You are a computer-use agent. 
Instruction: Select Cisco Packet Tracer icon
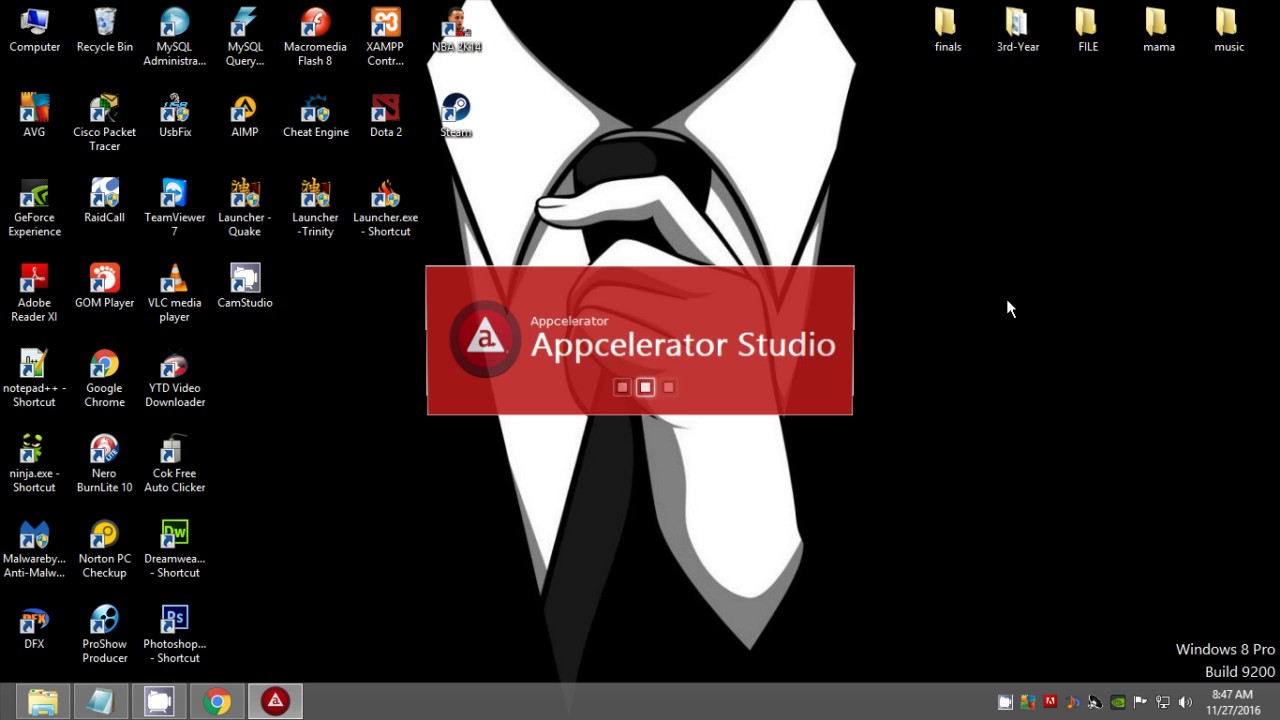pyautogui.click(x=105, y=123)
